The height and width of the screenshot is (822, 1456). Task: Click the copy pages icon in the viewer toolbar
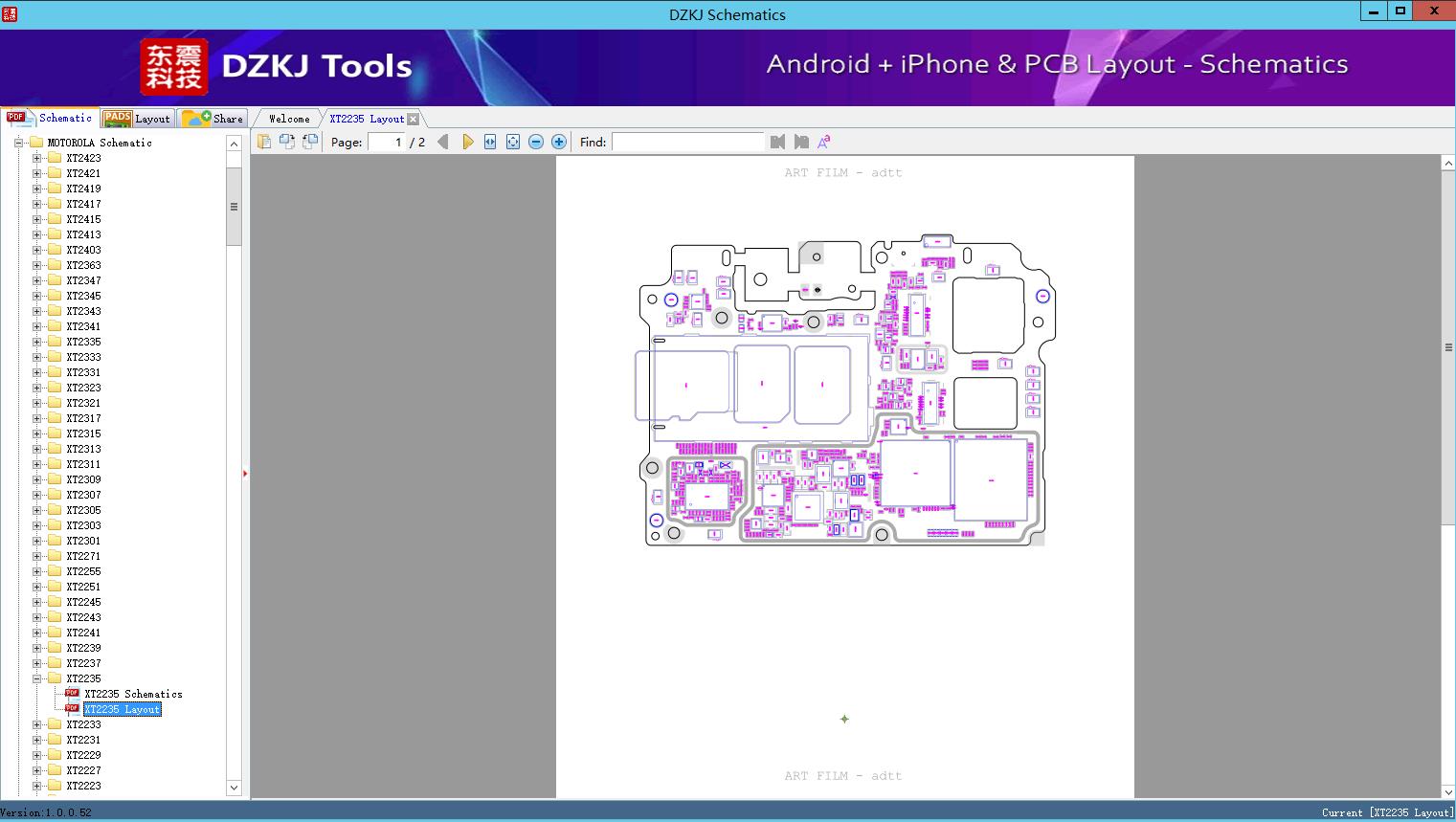(x=264, y=142)
